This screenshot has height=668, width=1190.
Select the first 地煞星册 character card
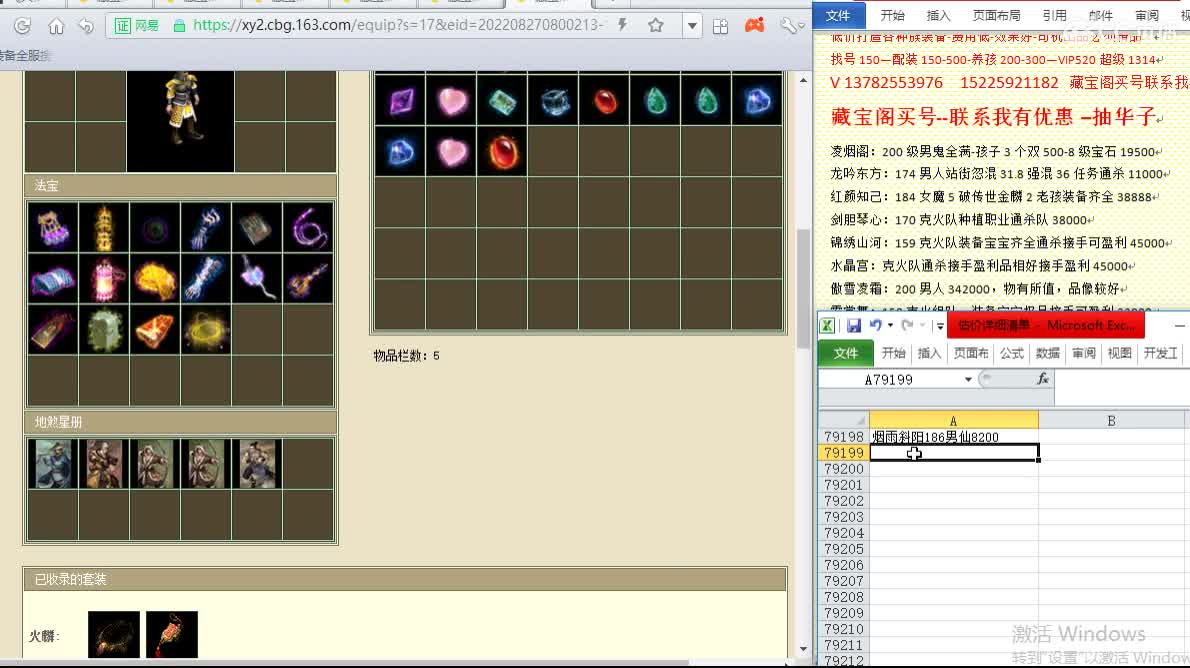[53, 464]
